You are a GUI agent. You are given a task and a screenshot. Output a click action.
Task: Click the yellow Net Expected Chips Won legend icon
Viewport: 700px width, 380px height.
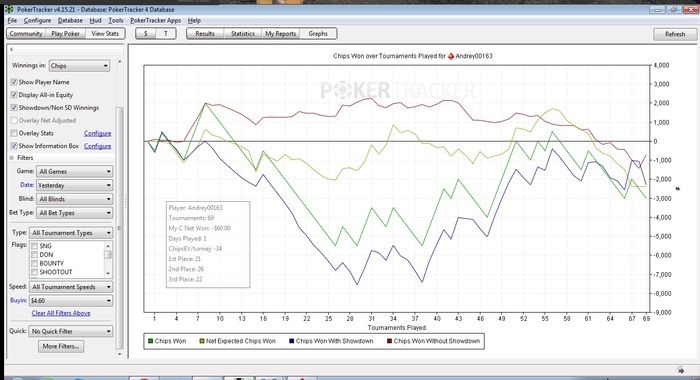(202, 341)
